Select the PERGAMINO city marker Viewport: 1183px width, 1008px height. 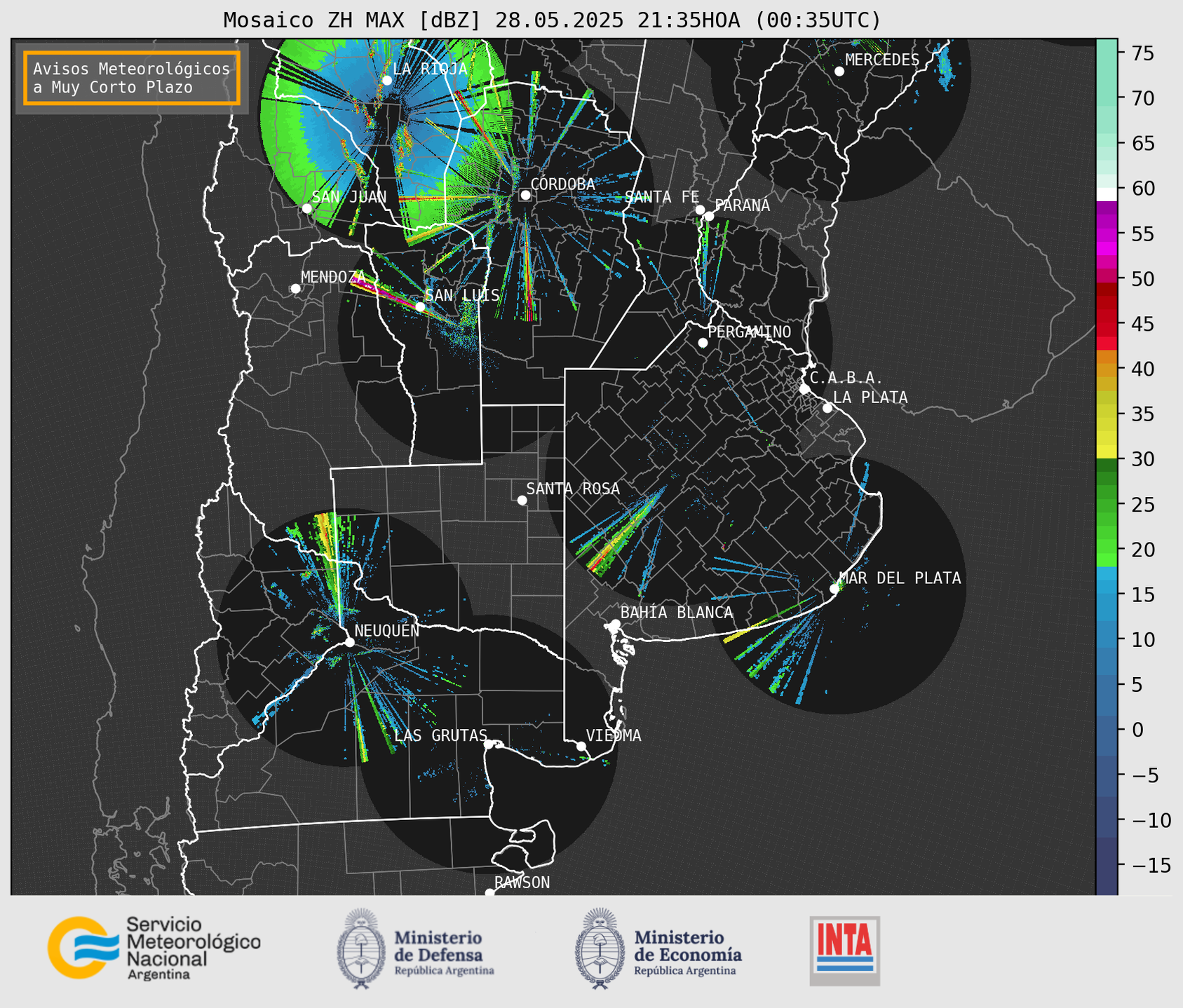tap(703, 343)
